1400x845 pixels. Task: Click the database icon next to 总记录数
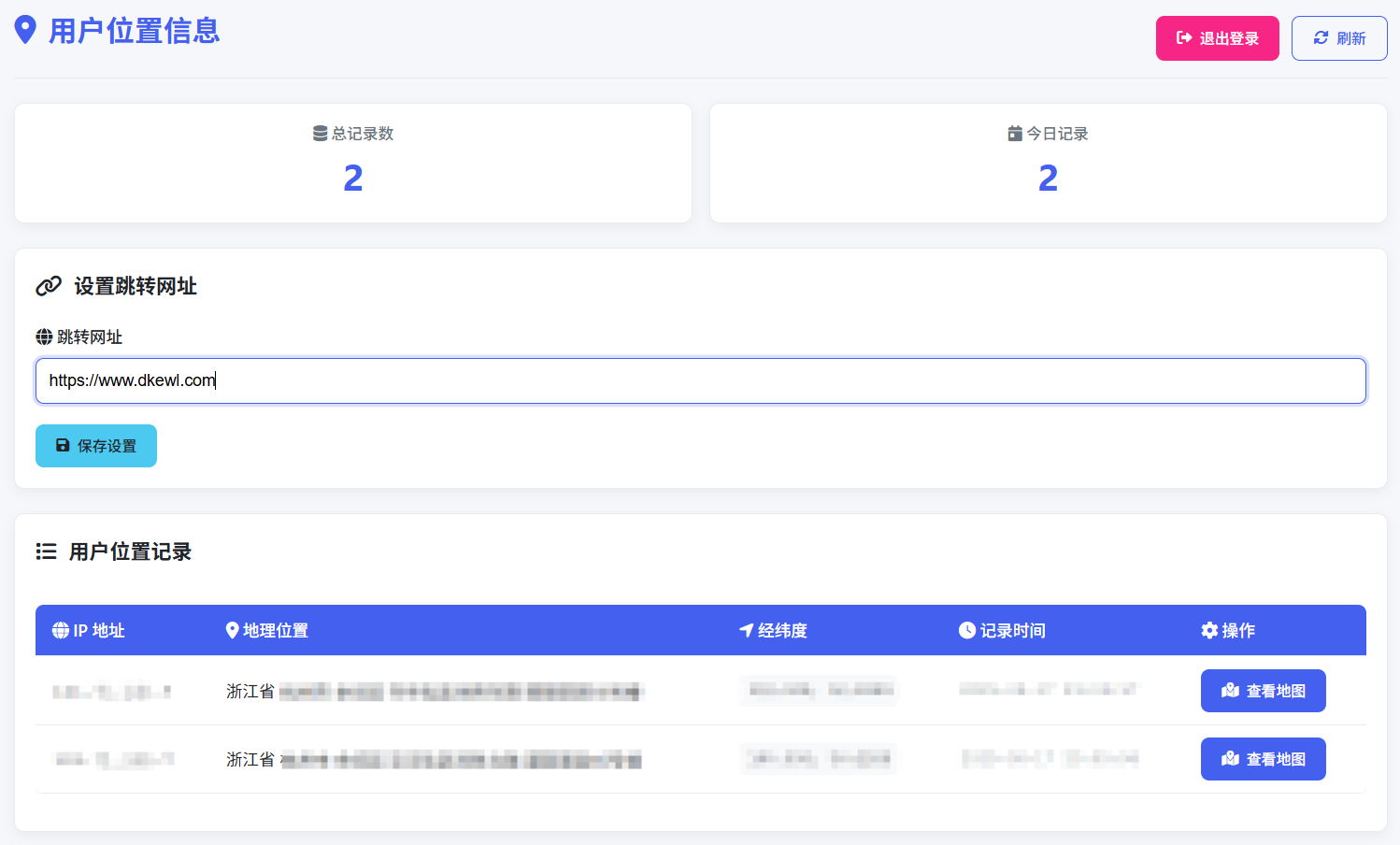click(x=320, y=134)
